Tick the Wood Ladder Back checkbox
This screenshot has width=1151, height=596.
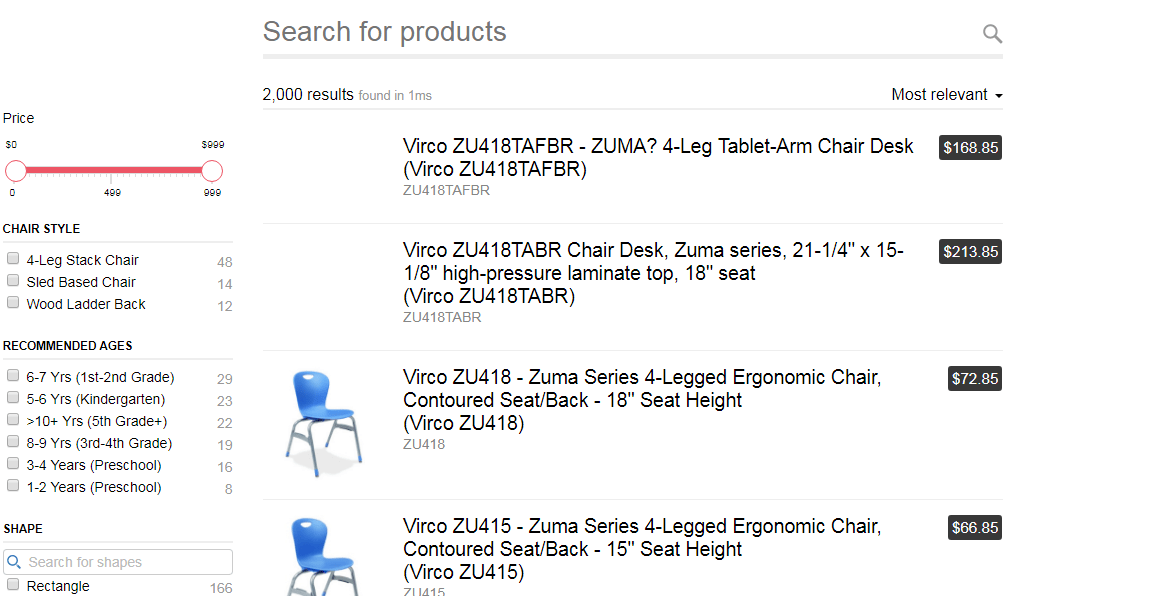pos(13,303)
